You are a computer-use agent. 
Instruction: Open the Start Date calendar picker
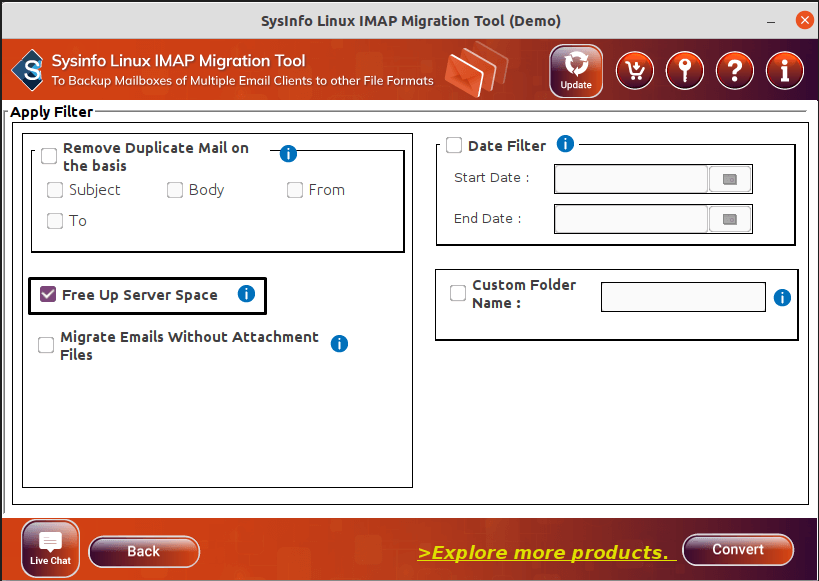(730, 179)
